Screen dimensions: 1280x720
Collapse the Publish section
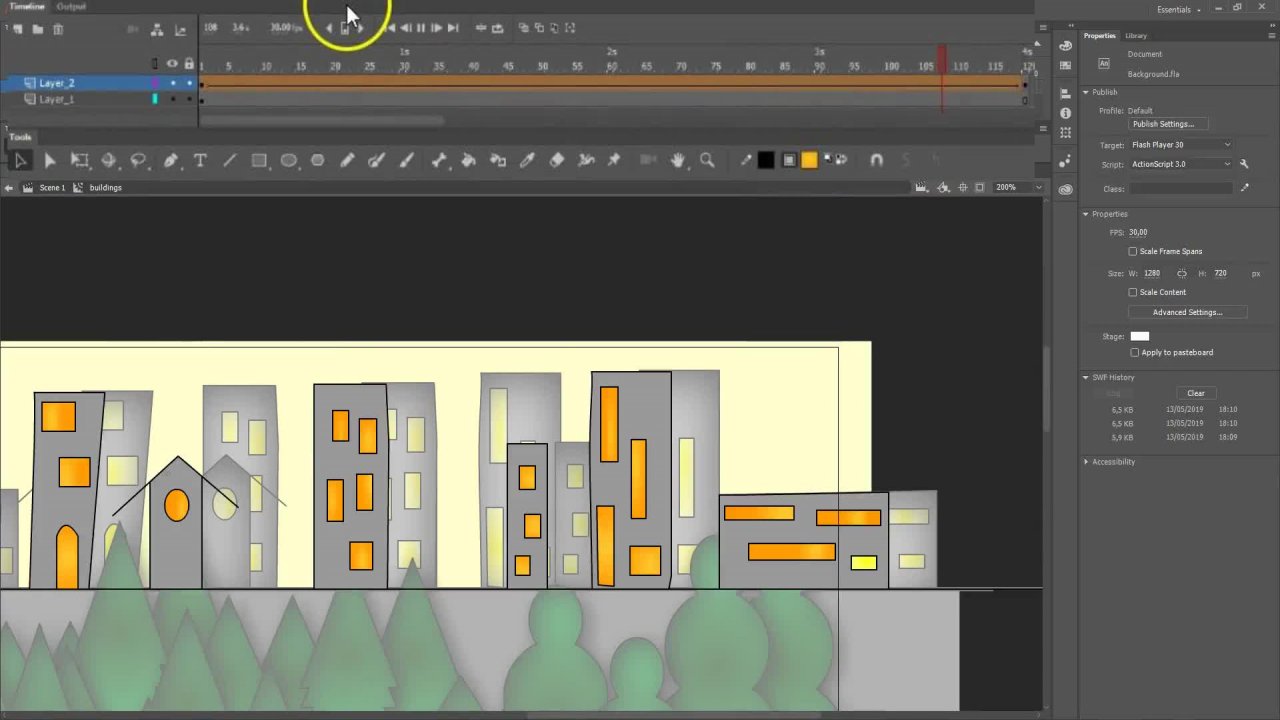(x=1086, y=92)
